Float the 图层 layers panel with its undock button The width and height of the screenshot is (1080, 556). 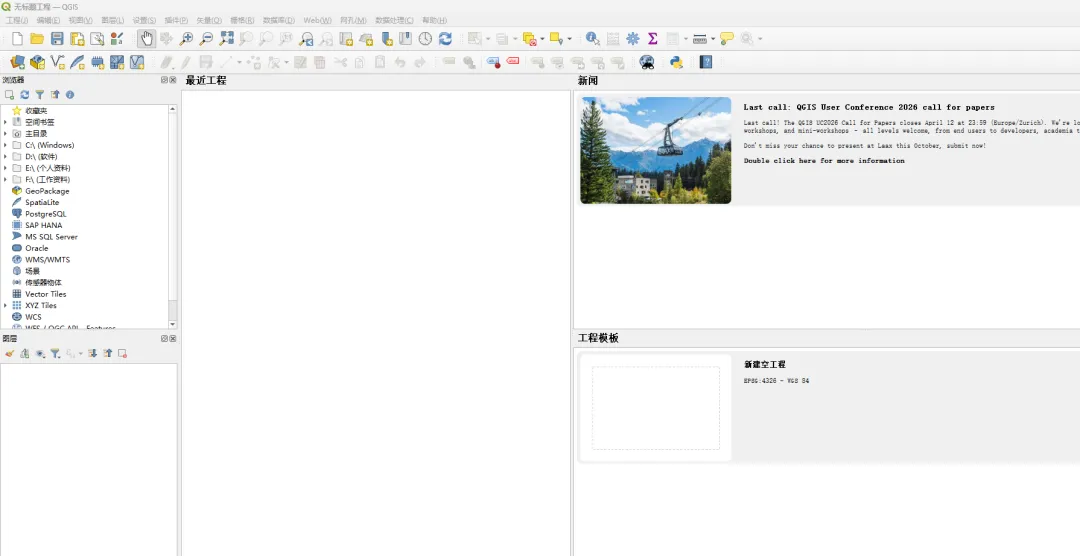165,338
